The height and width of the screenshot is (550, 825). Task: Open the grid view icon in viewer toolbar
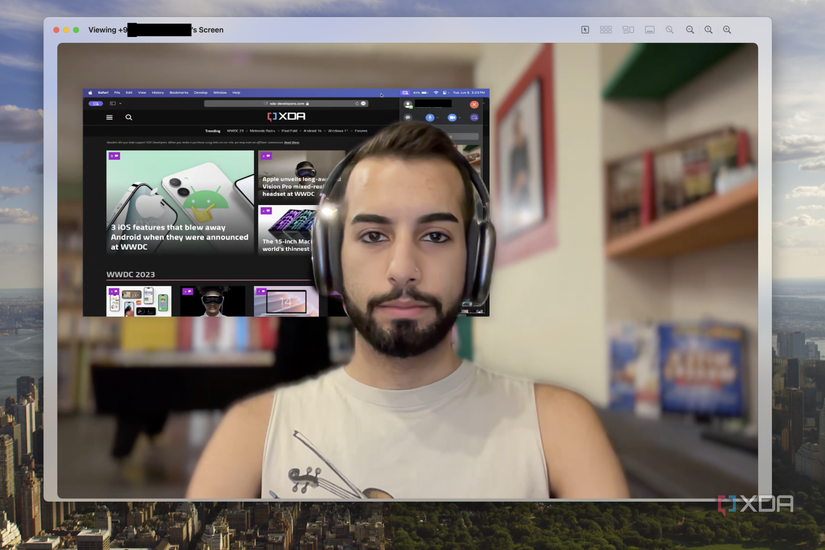point(606,30)
